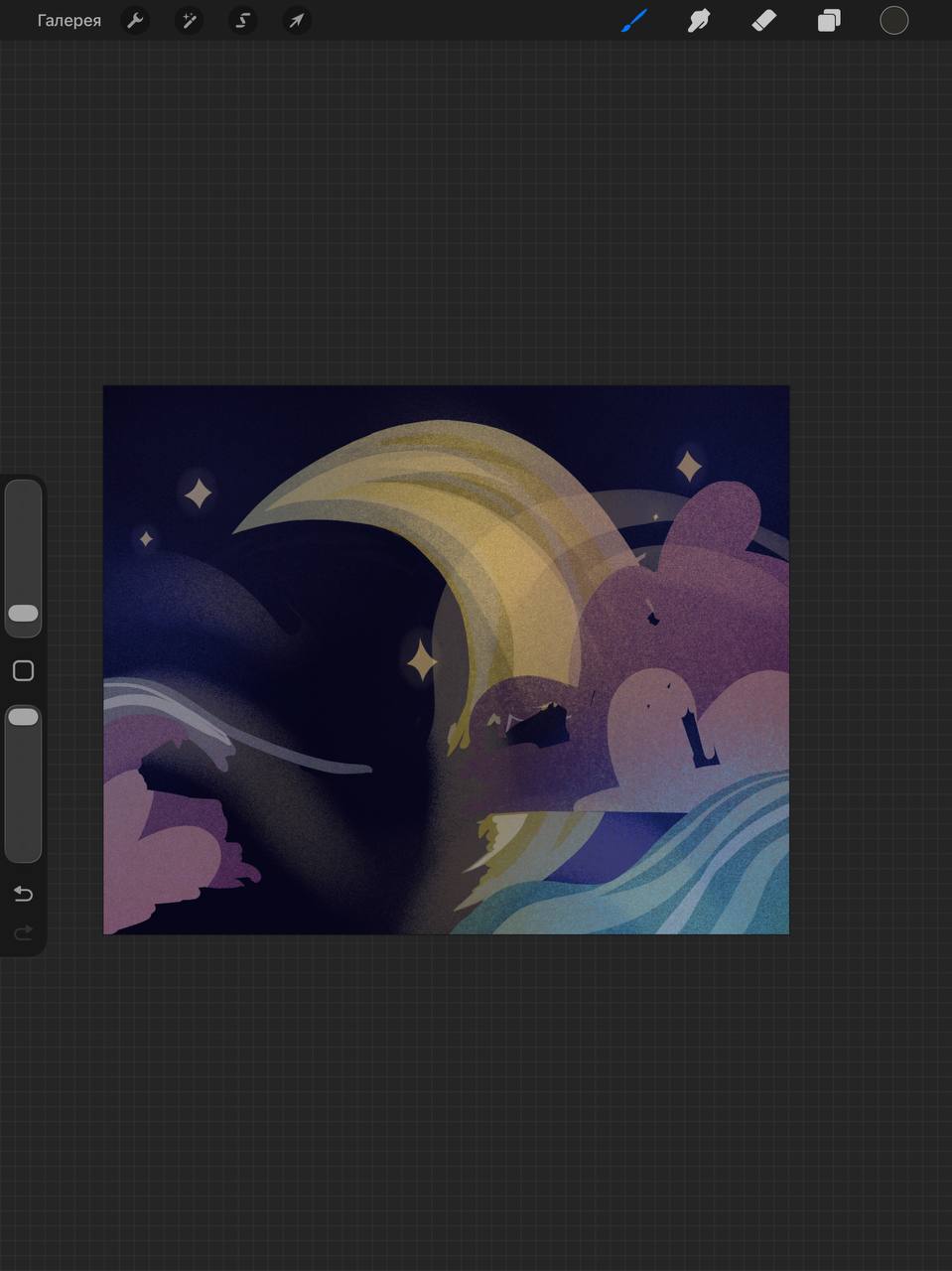Open the Layers panel

829,20
